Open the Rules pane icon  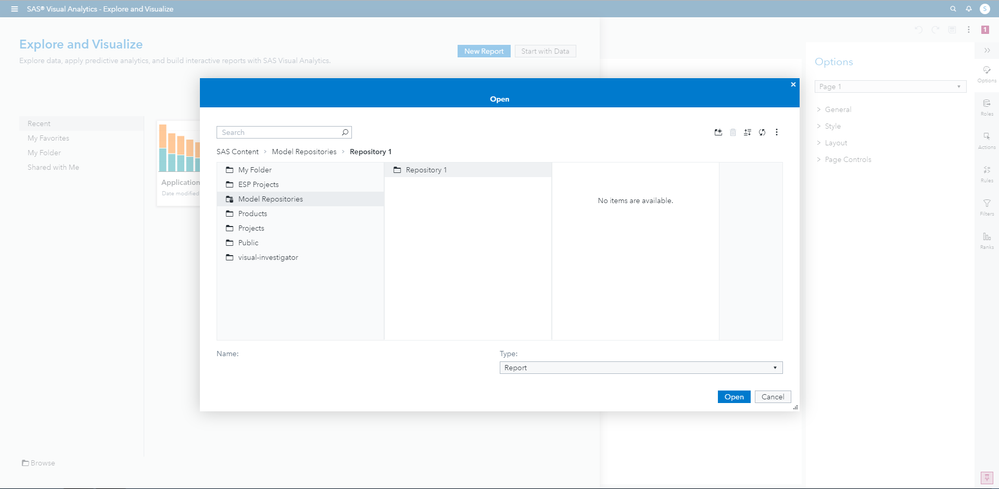(x=987, y=173)
